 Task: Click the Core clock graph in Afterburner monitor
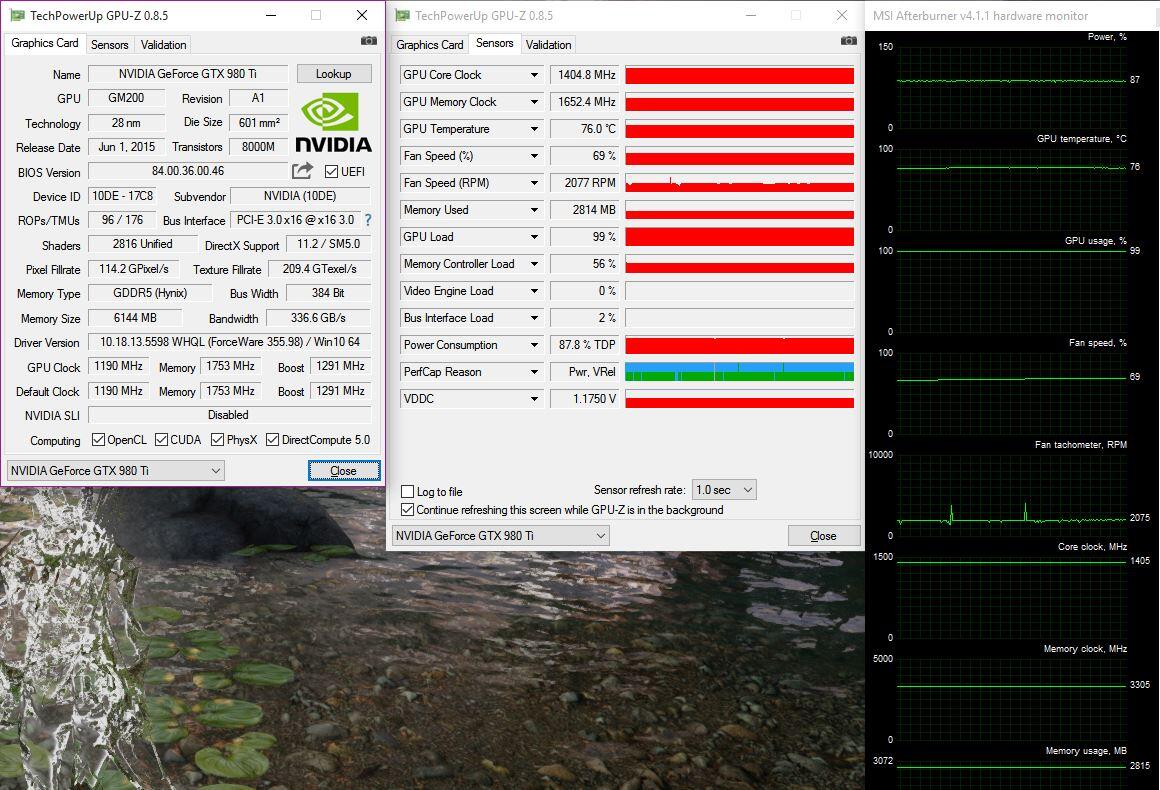click(1012, 597)
